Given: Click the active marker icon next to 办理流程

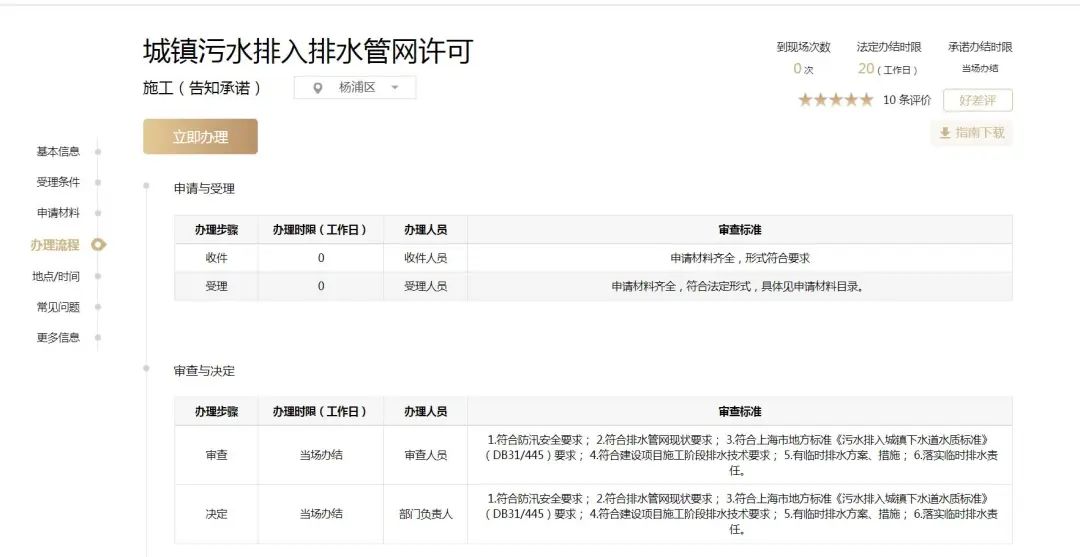Looking at the screenshot, I should point(98,245).
